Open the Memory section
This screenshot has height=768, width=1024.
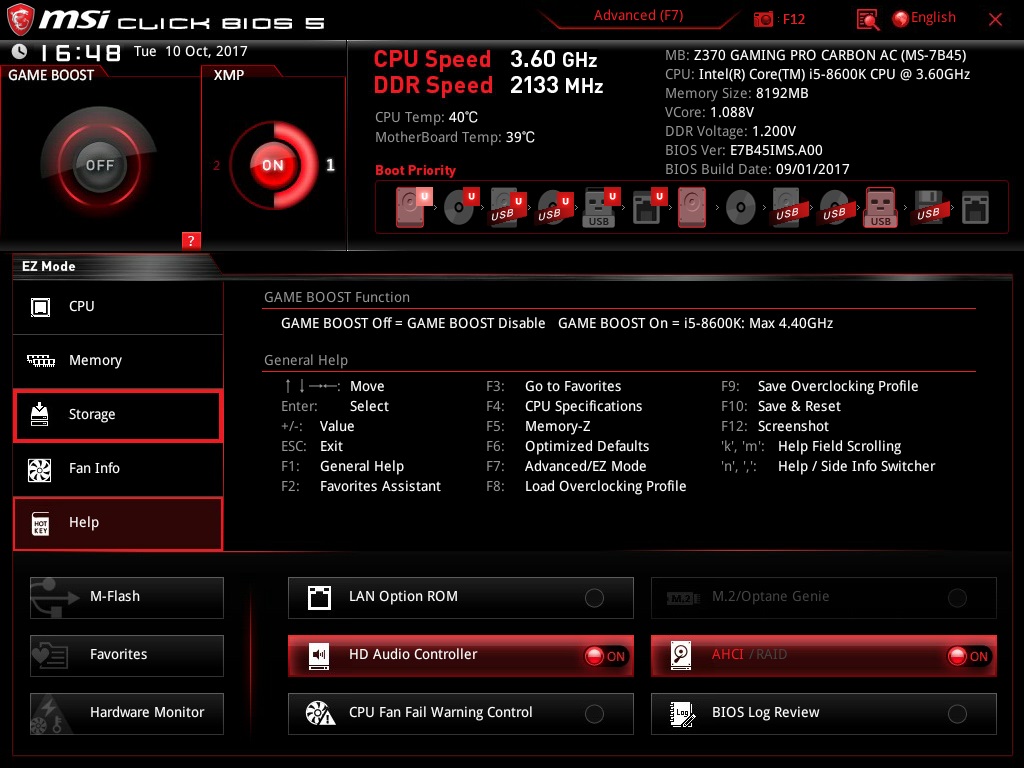118,360
